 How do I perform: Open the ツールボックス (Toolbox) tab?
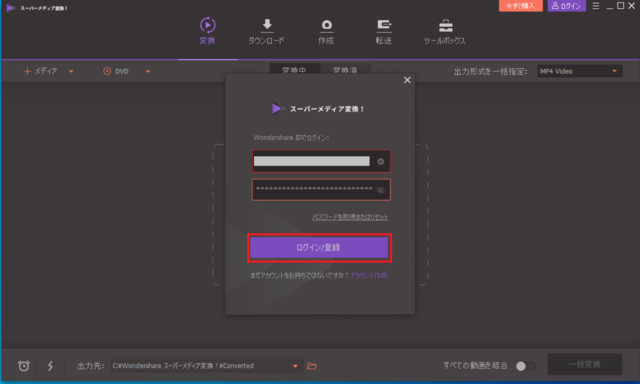(x=444, y=31)
